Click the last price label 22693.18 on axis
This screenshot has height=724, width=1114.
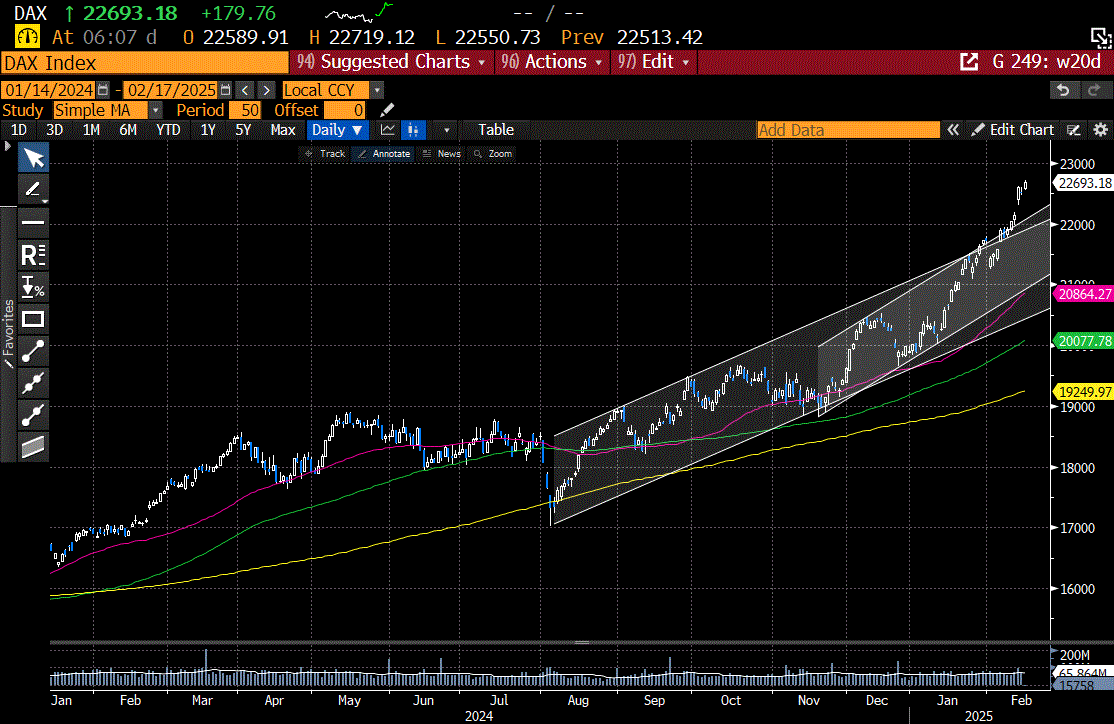(x=1084, y=183)
